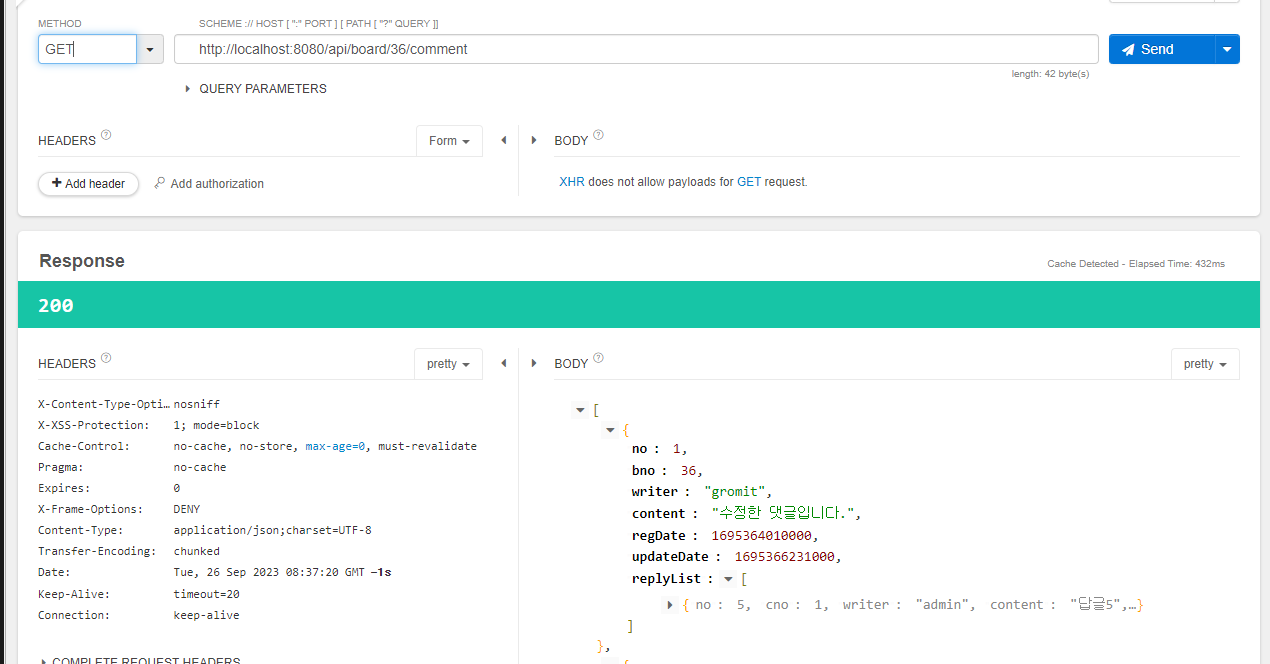
Task: Open the pretty dropdown for response headers
Action: [x=448, y=364]
